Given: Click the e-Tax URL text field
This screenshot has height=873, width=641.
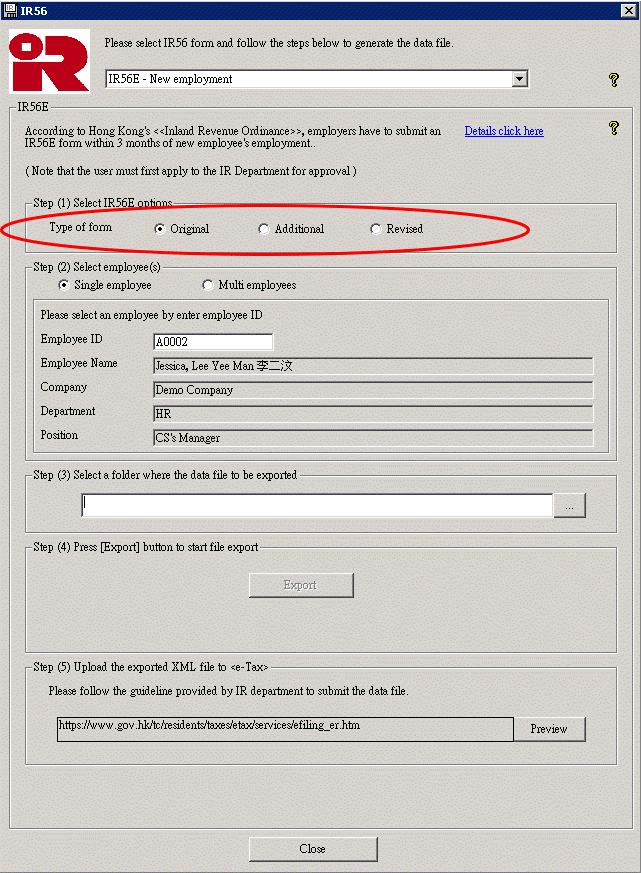Looking at the screenshot, I should (285, 729).
